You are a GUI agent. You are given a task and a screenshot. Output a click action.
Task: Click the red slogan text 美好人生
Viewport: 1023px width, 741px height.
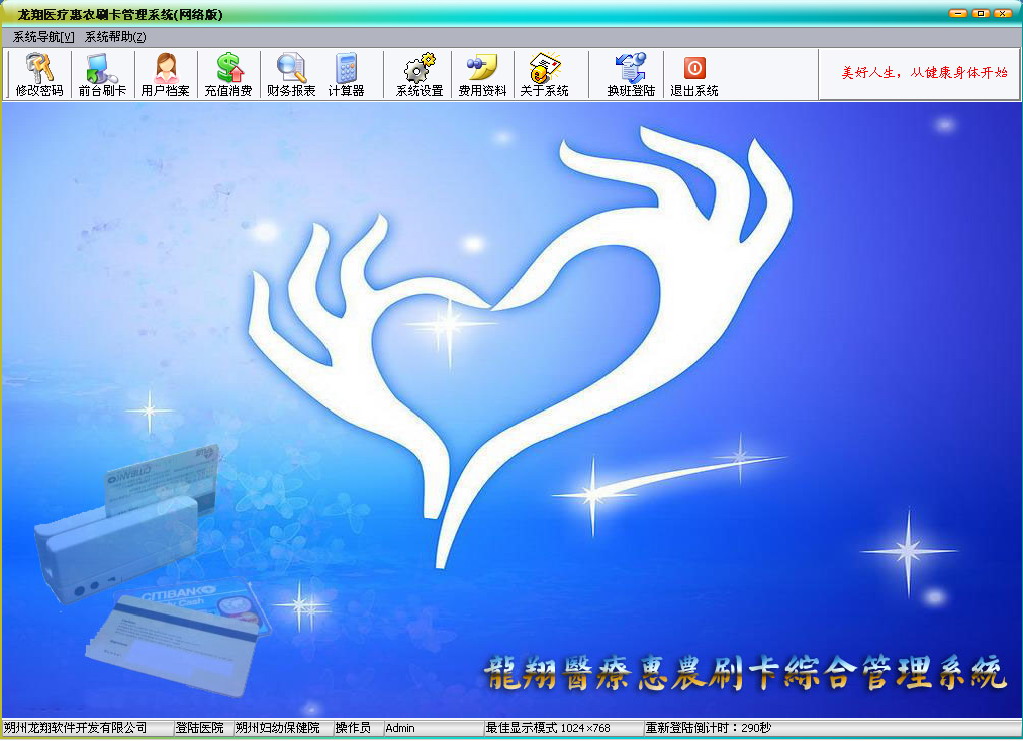click(x=924, y=73)
